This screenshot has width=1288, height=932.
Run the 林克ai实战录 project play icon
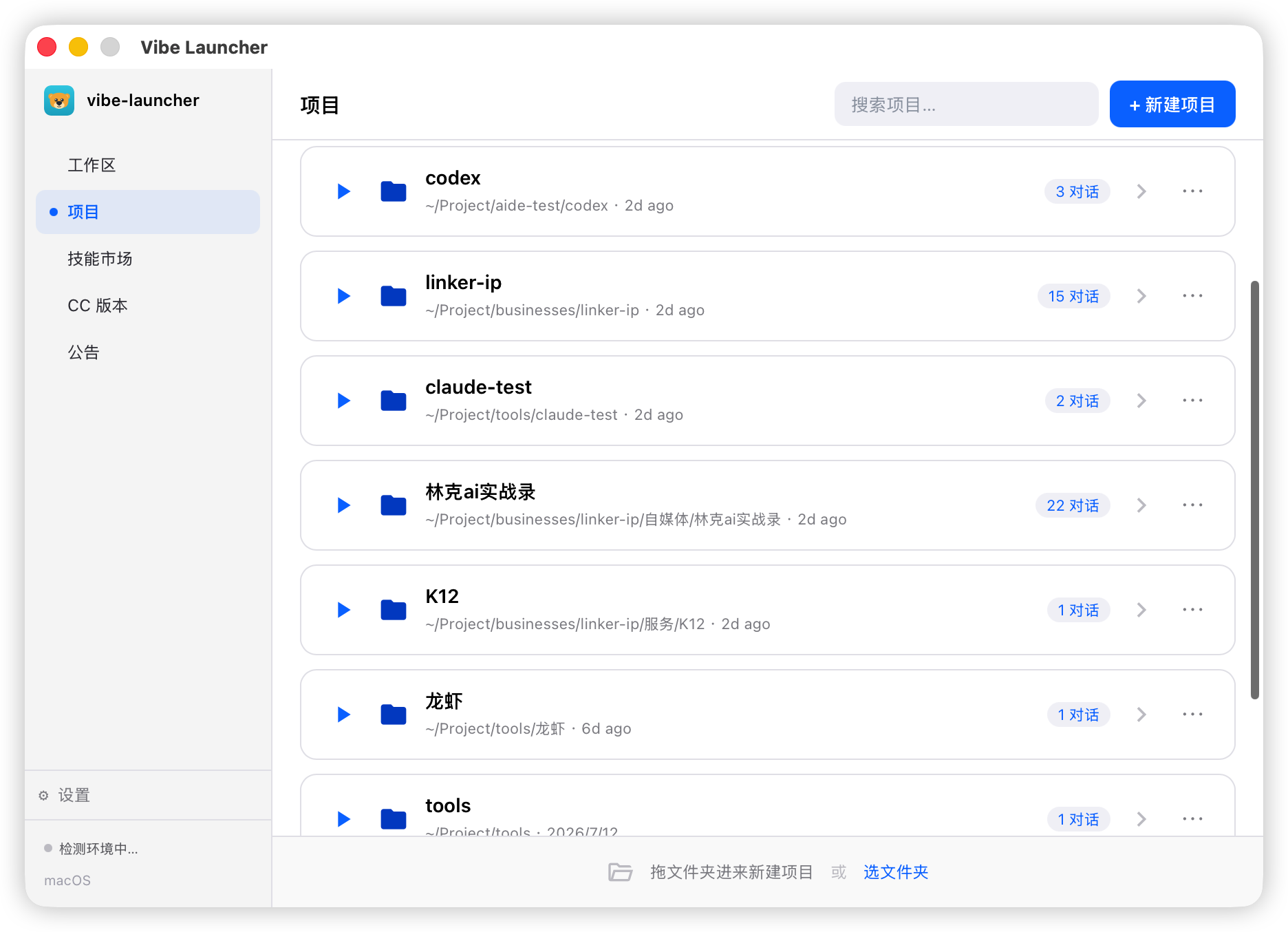[344, 505]
